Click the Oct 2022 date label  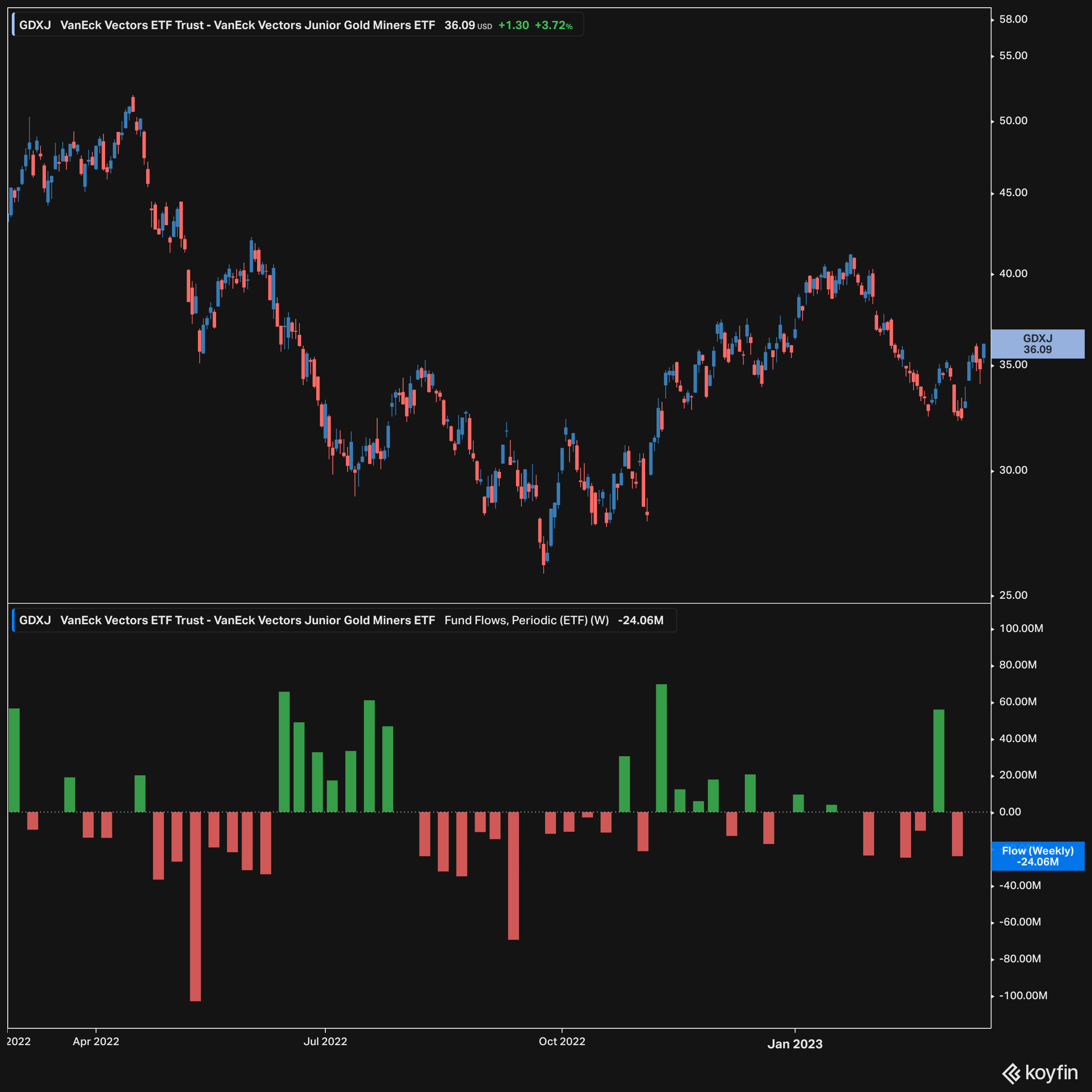562,1041
